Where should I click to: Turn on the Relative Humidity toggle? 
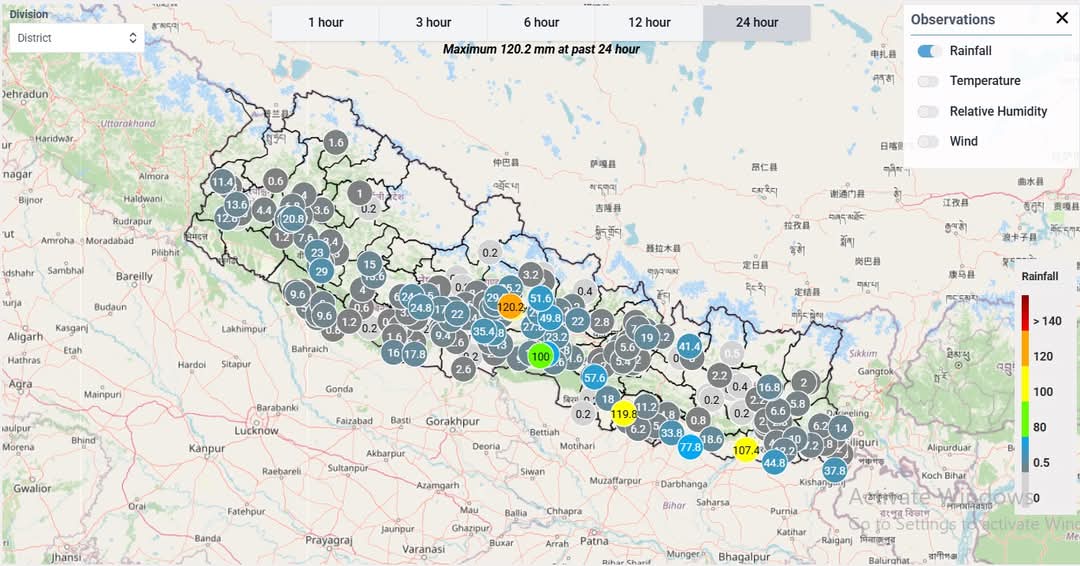pos(929,111)
